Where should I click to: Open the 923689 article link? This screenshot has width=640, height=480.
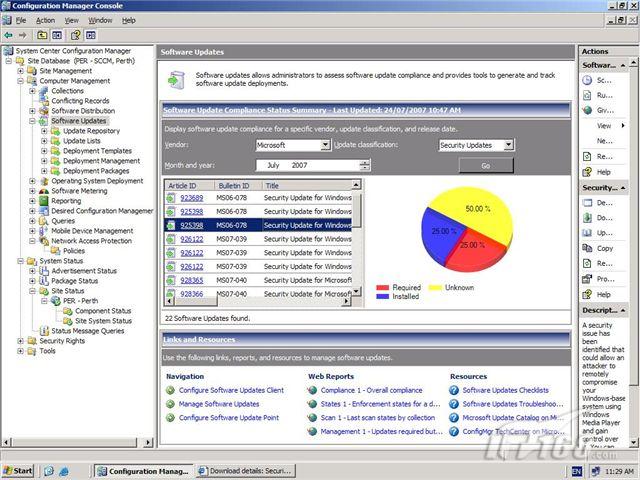click(x=192, y=198)
